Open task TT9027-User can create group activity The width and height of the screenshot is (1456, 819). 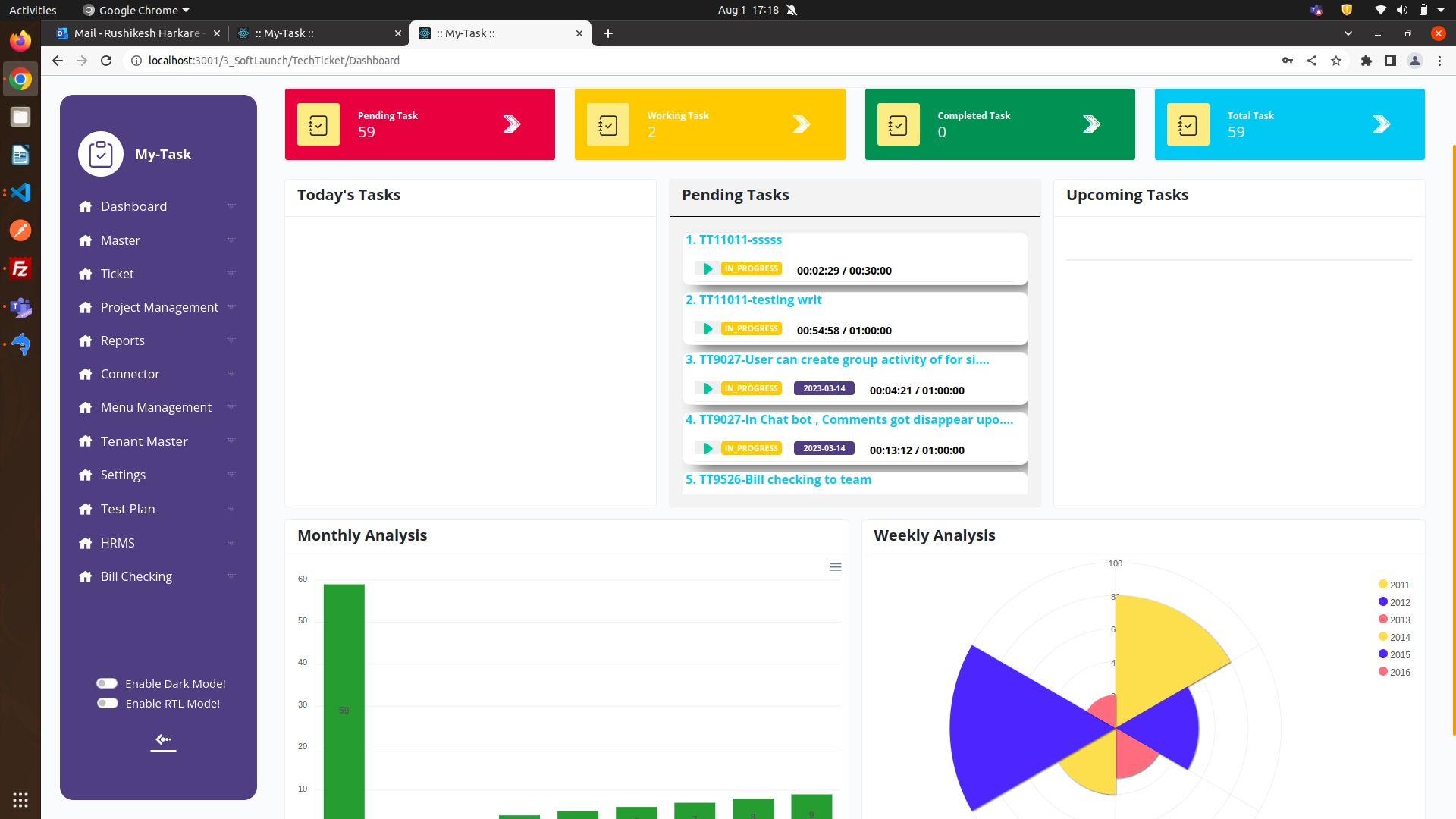click(837, 359)
